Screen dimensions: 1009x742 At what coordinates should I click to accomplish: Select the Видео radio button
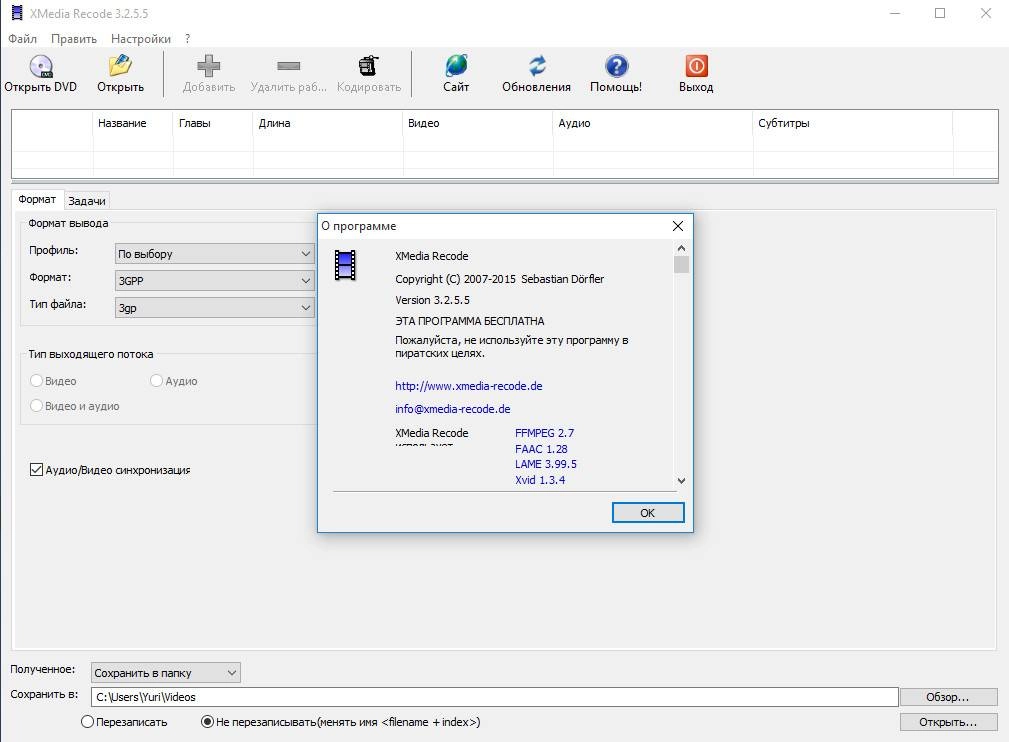(37, 381)
